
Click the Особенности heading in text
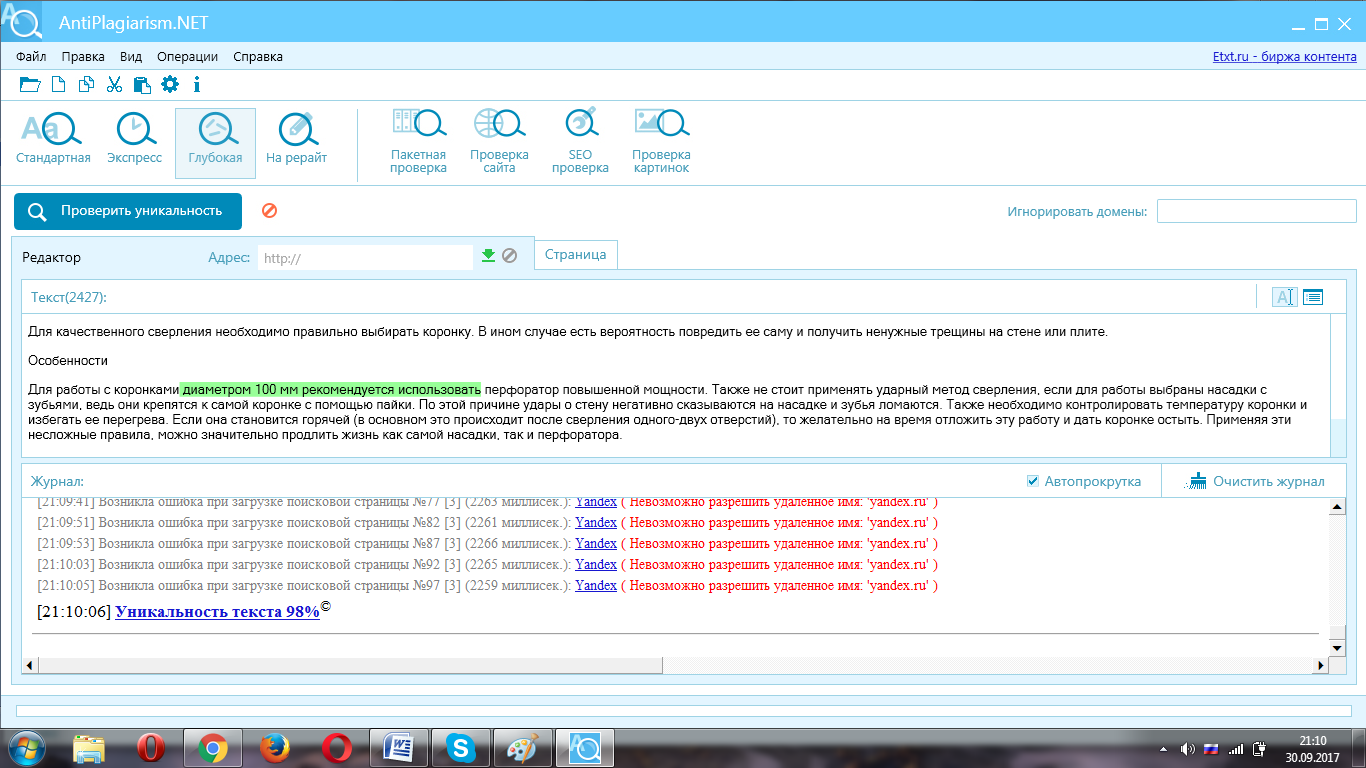click(x=68, y=360)
